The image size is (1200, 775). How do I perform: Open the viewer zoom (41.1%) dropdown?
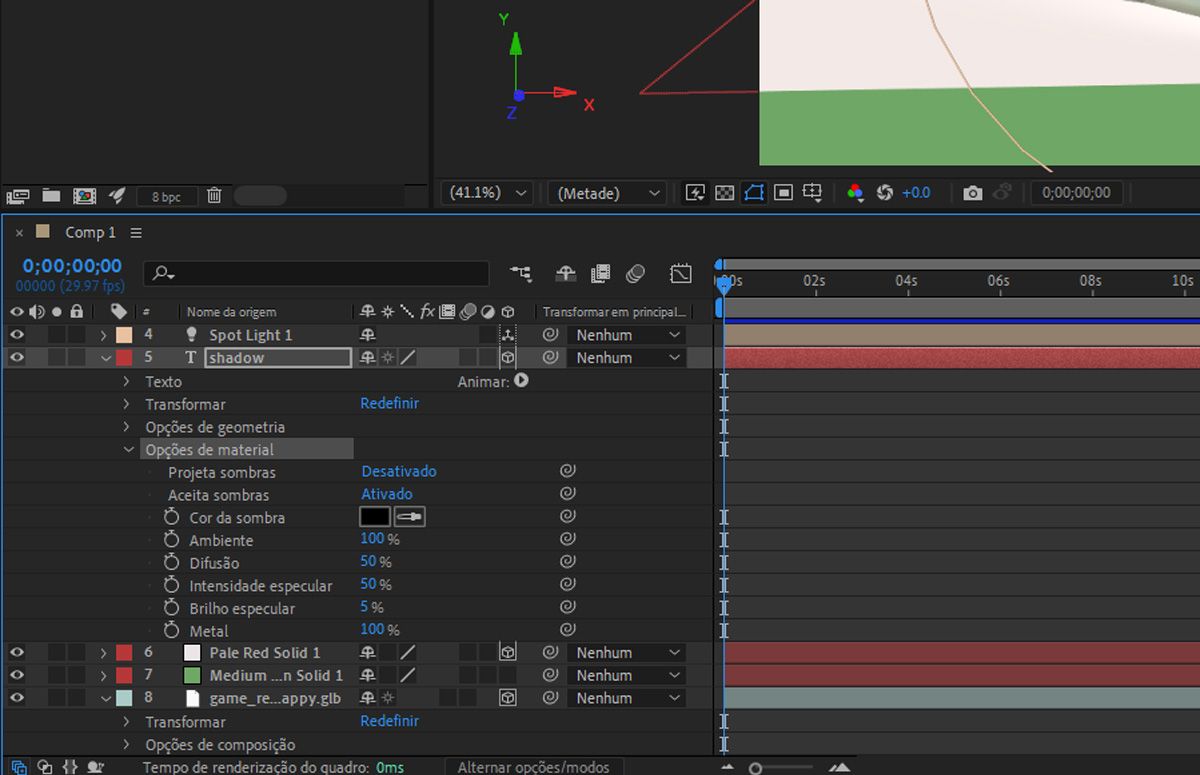click(x=486, y=193)
